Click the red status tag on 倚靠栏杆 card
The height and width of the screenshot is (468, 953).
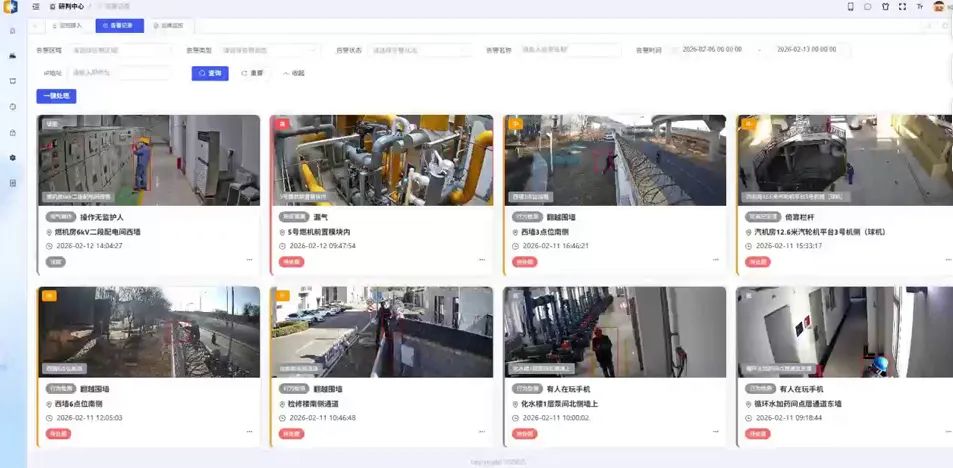pyautogui.click(x=758, y=262)
